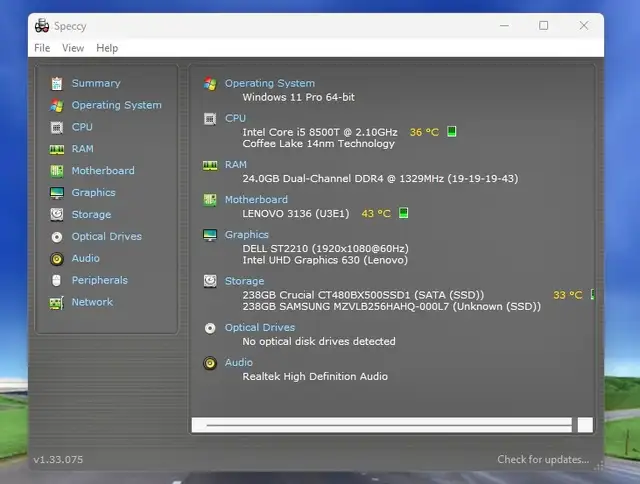The height and width of the screenshot is (484, 640).
Task: Open the Optical Drives heading link in summary
Action: click(x=260, y=328)
